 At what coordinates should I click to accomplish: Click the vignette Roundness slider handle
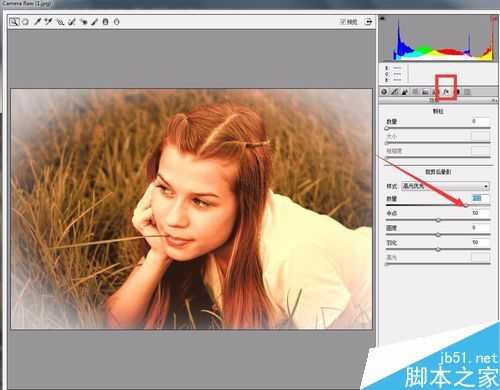point(438,235)
